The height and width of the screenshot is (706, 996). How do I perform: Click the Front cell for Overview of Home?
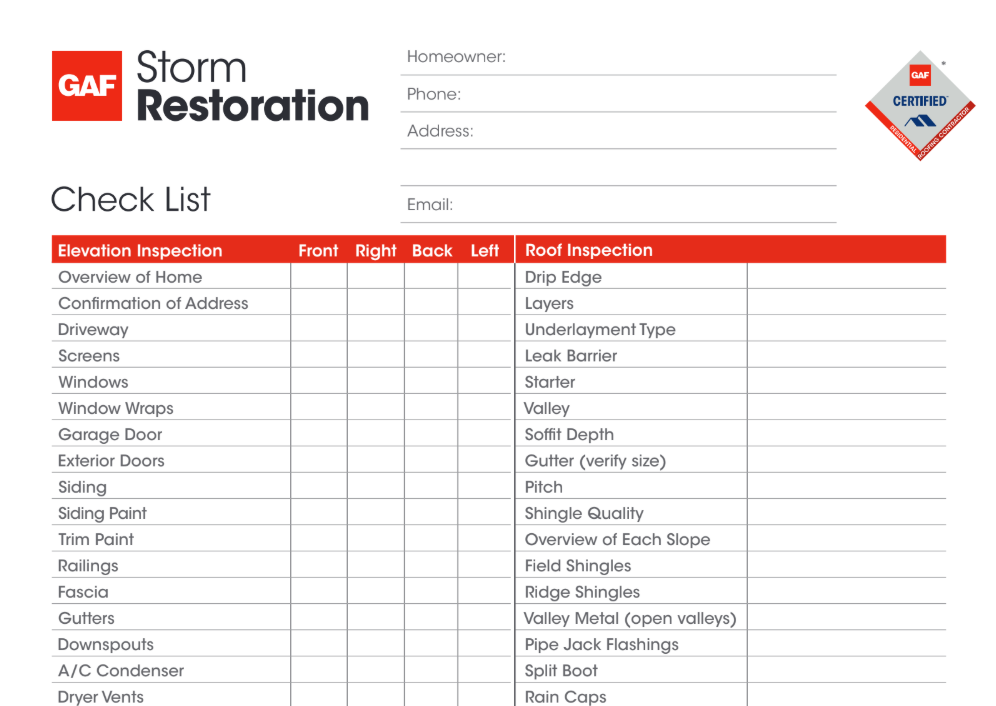pos(319,276)
